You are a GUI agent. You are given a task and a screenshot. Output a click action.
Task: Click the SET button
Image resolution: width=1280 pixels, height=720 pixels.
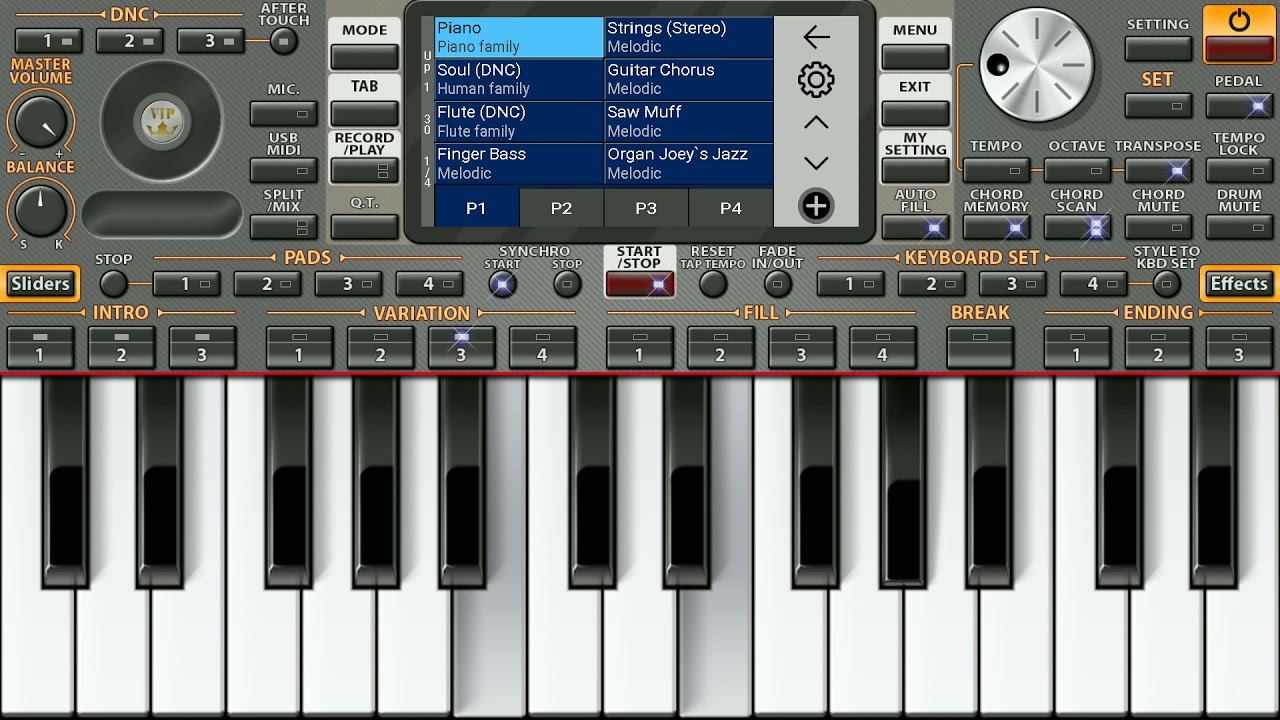(x=1158, y=106)
